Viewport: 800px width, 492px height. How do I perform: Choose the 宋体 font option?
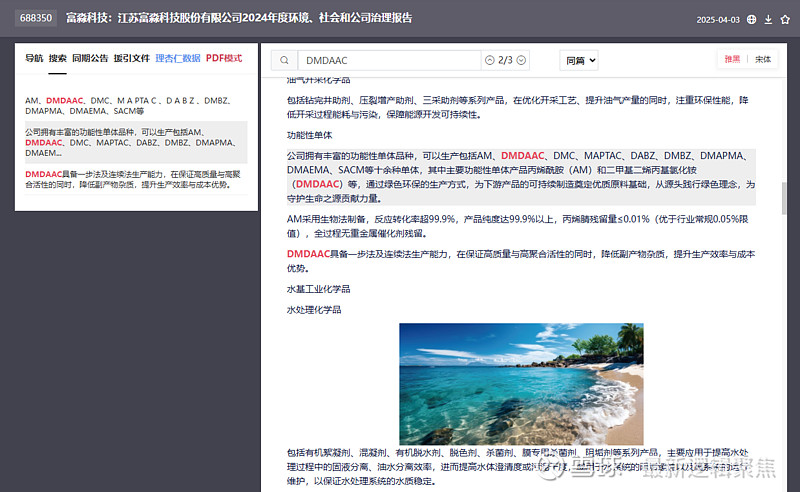pos(763,59)
